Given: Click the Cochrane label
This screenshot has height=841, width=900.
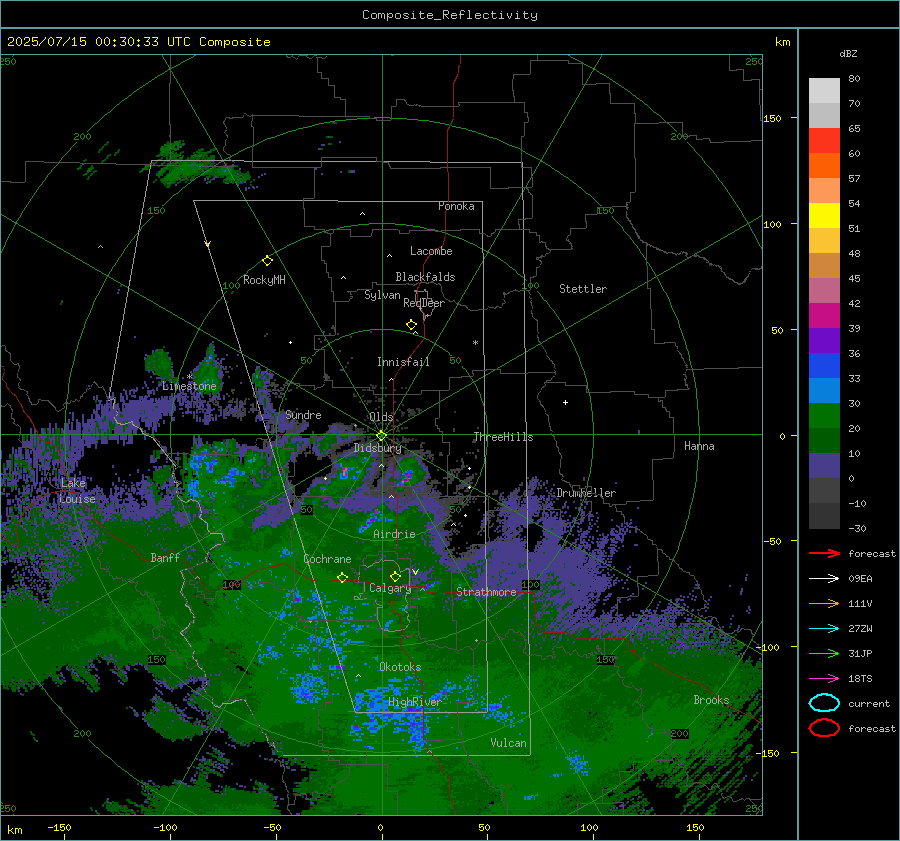Looking at the screenshot, I should point(327,559).
